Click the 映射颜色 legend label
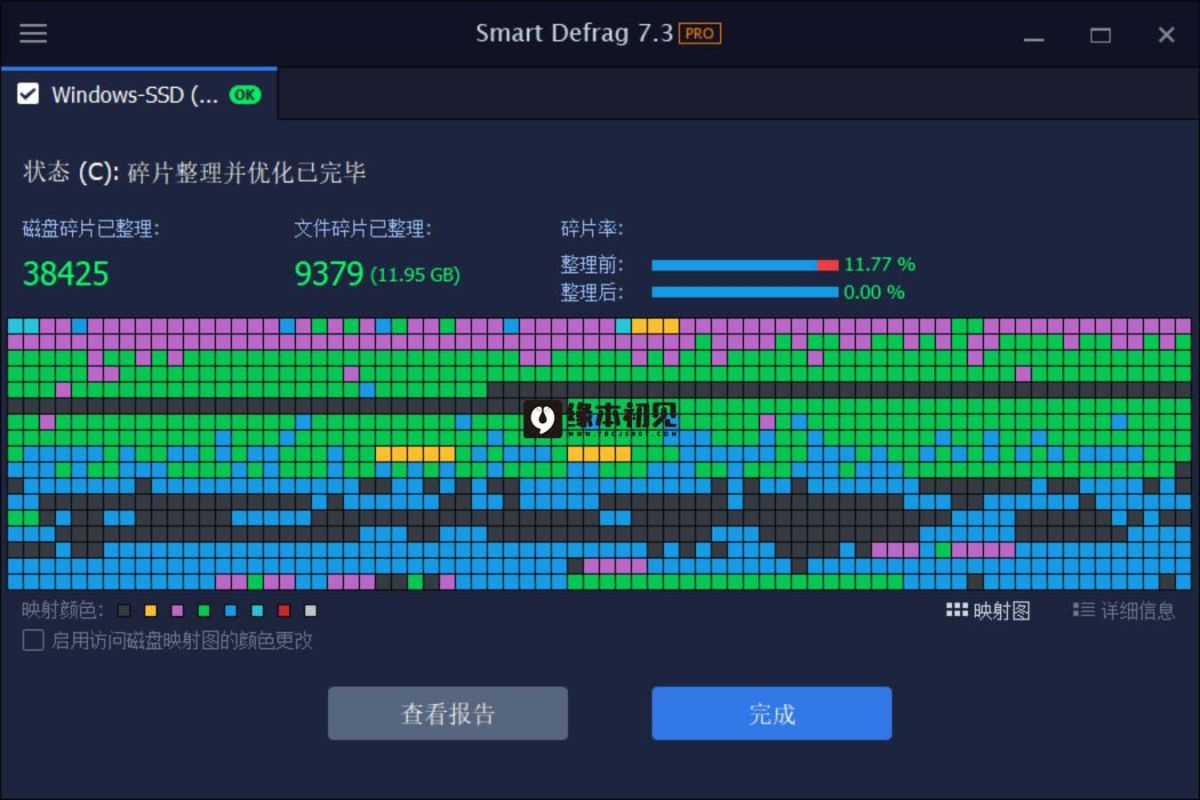1200x800 pixels. coord(63,611)
